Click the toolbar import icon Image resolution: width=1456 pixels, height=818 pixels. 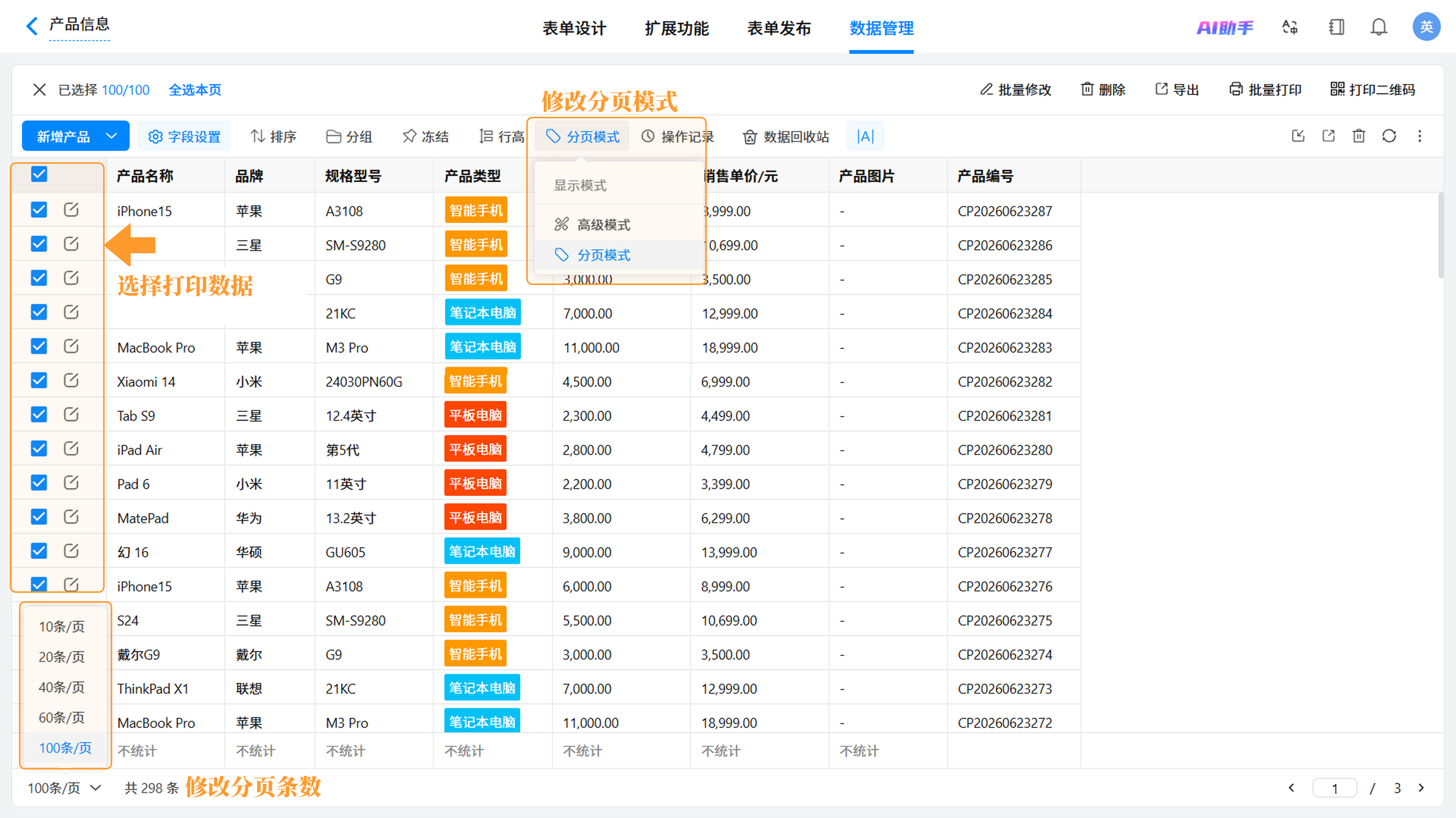pos(1298,136)
